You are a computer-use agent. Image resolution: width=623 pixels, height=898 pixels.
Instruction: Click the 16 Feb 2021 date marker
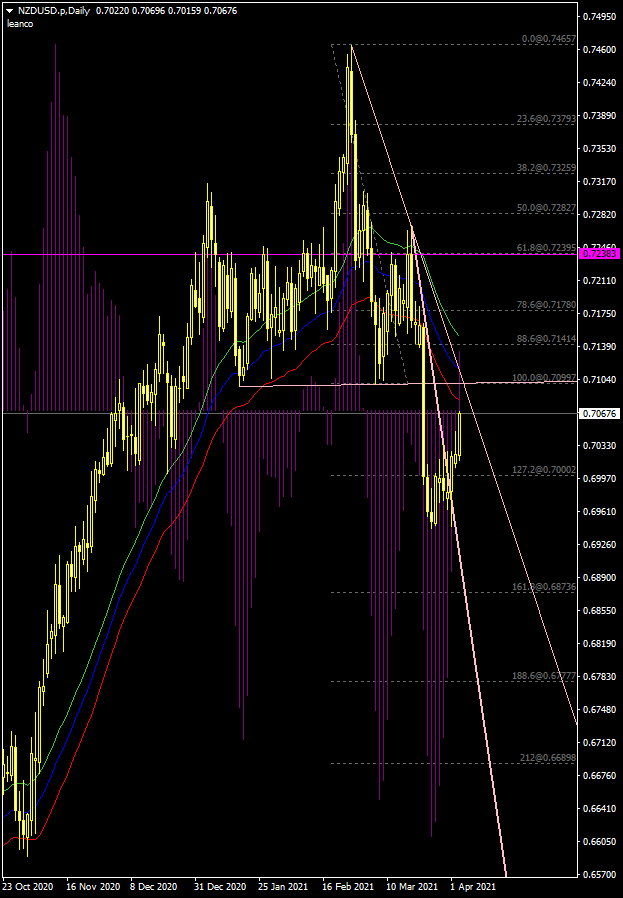pos(348,887)
